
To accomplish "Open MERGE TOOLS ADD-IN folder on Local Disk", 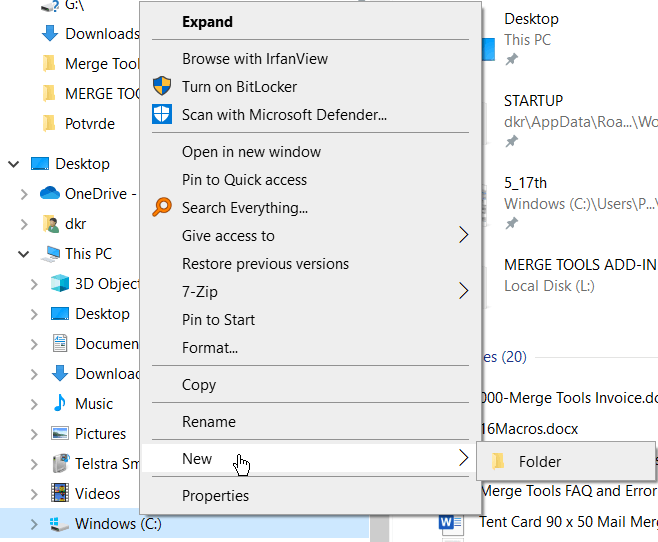I will click(580, 264).
